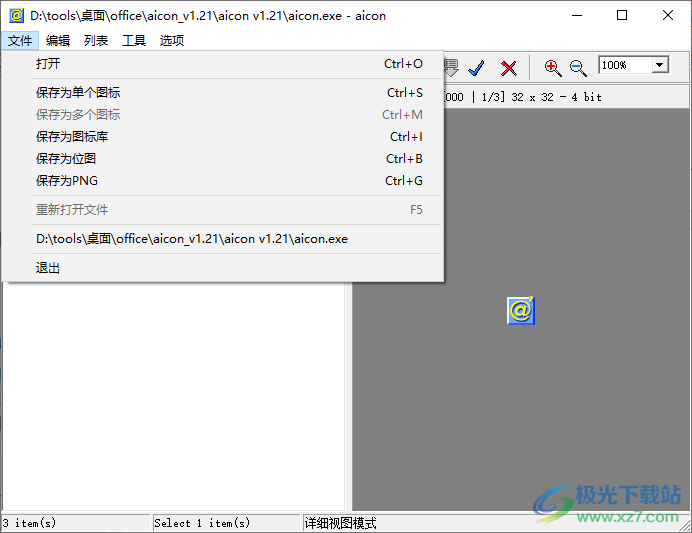The image size is (692, 533).
Task: Open the 文件 menu
Action: [20, 41]
